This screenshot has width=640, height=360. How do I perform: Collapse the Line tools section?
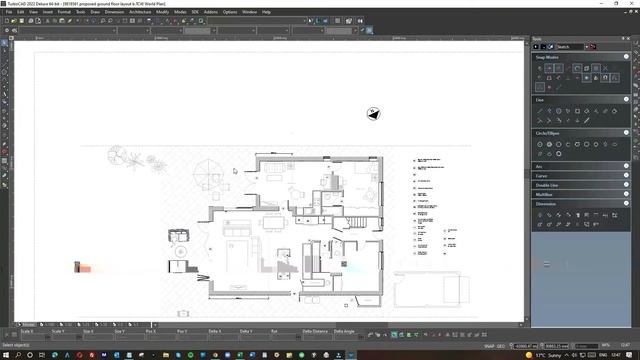626,99
